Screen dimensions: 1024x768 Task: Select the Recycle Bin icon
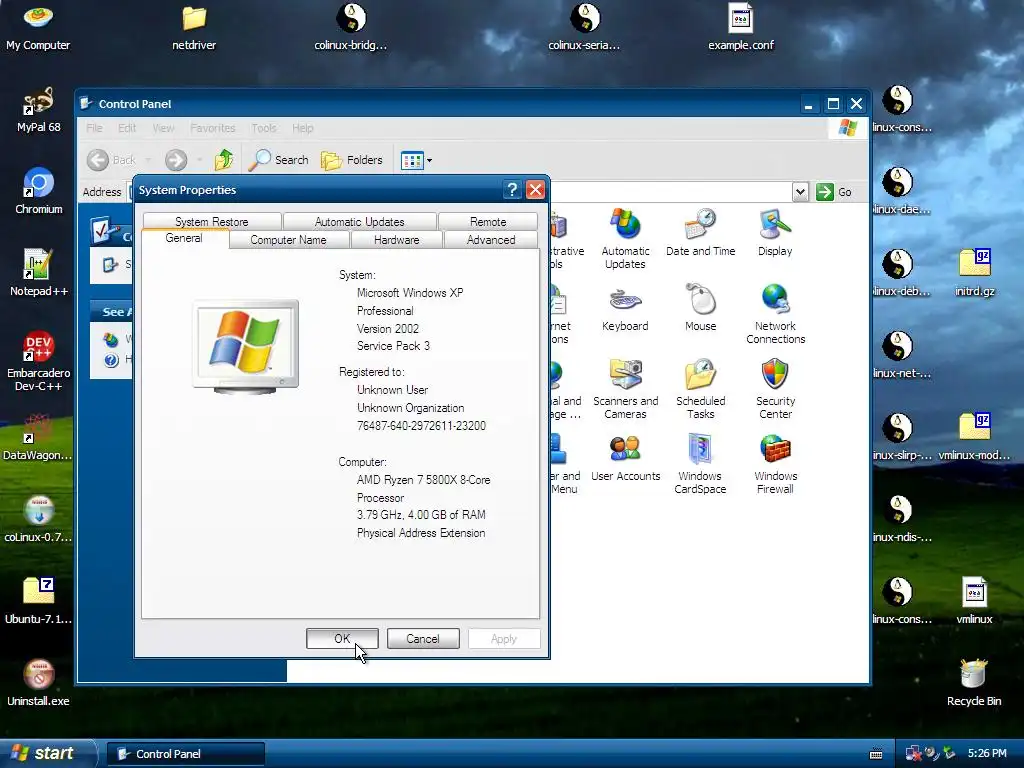pos(974,683)
